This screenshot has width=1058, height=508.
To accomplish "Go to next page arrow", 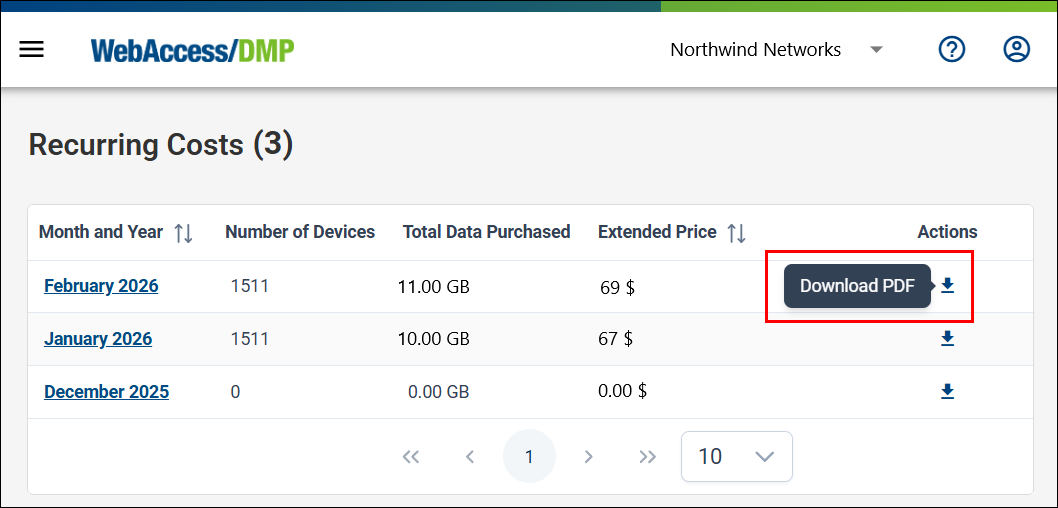I will coord(588,457).
